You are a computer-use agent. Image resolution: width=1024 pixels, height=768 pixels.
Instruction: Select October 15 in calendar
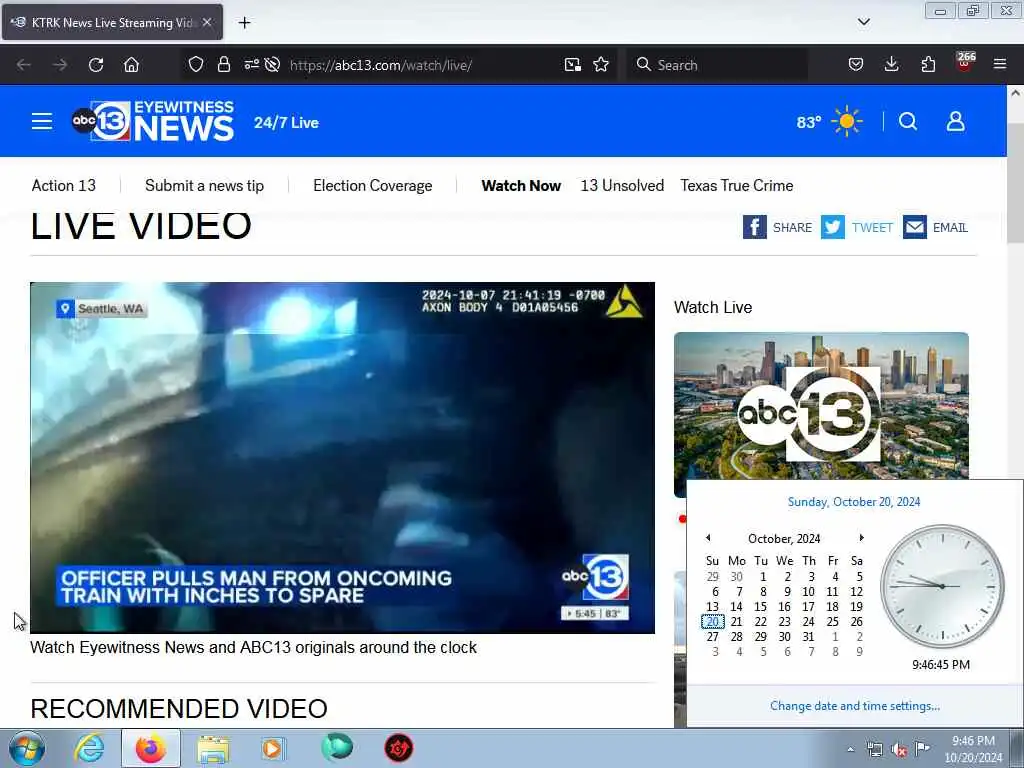click(760, 607)
